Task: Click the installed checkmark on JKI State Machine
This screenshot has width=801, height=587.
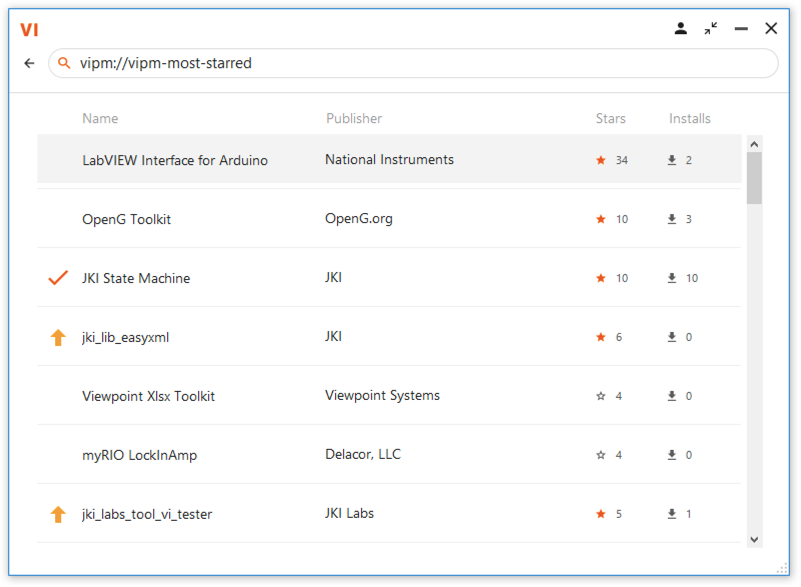Action: pyautogui.click(x=58, y=278)
